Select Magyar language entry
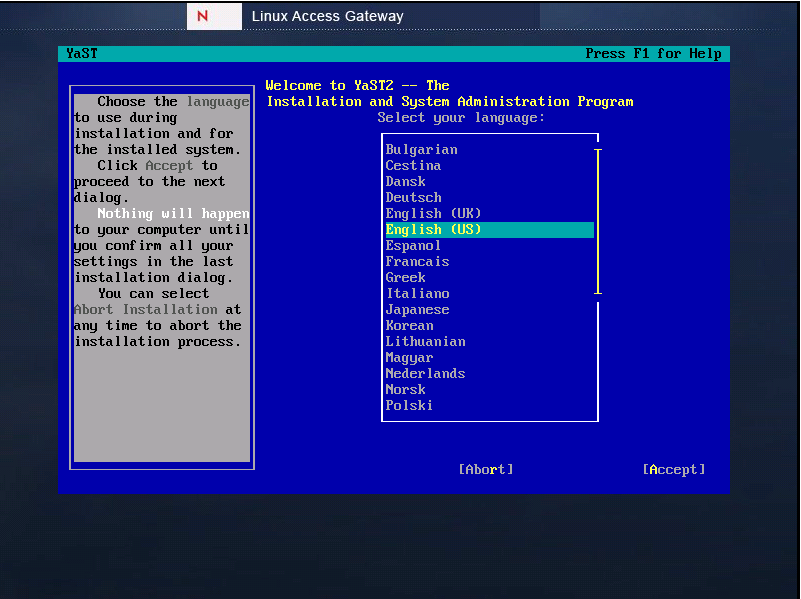 [x=489, y=357]
